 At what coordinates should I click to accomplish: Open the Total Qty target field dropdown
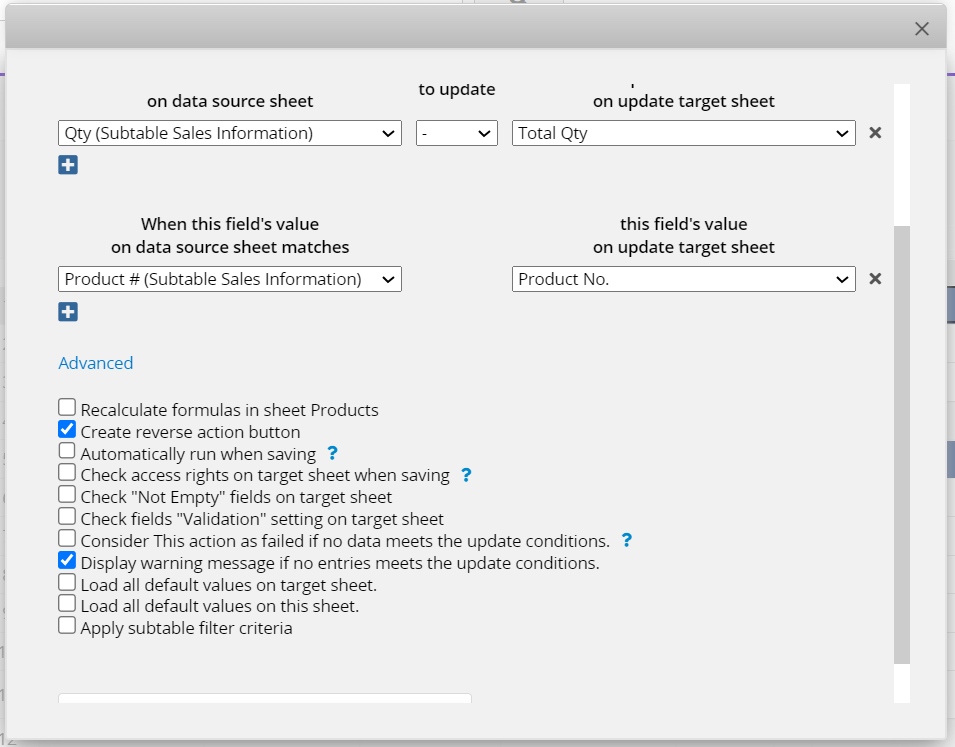(683, 133)
